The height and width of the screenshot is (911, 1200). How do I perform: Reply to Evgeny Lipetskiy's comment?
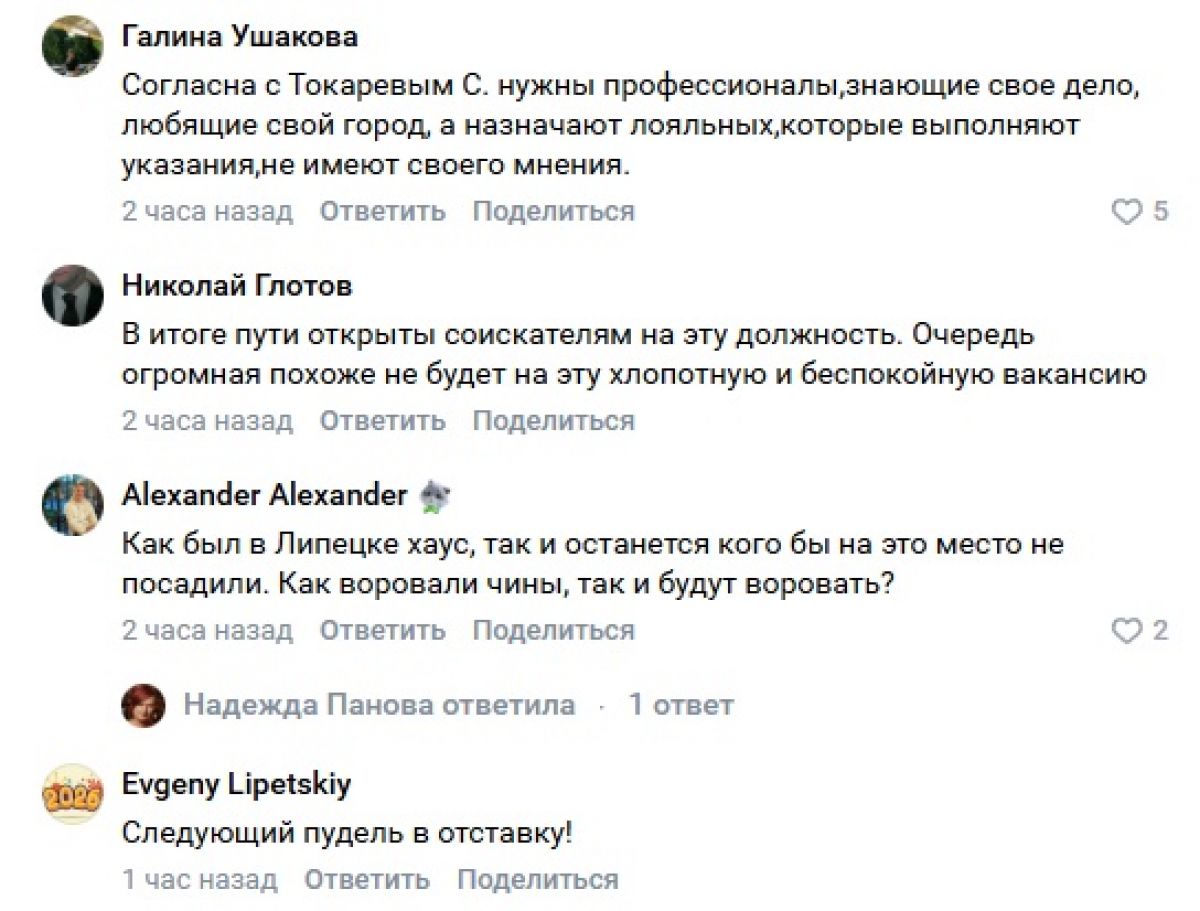tap(367, 880)
